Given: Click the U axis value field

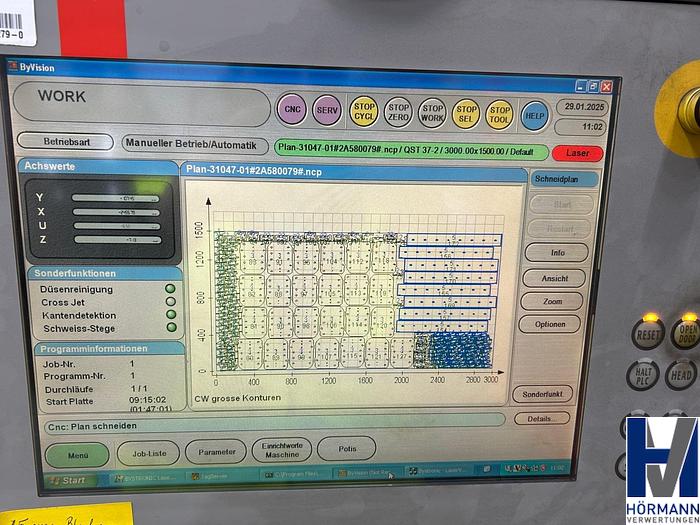Looking at the screenshot, I should coord(117,226).
